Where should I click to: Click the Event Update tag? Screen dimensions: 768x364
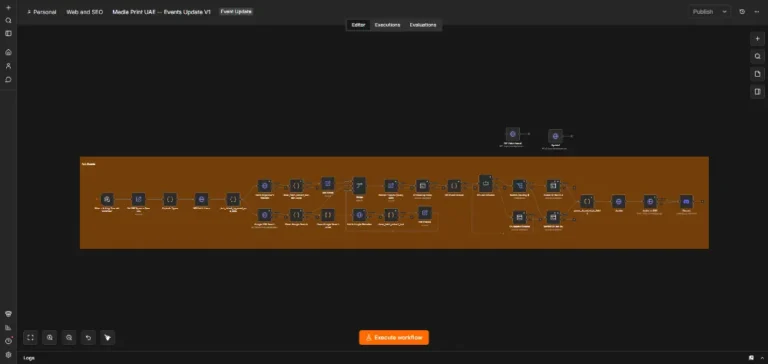pyautogui.click(x=236, y=11)
